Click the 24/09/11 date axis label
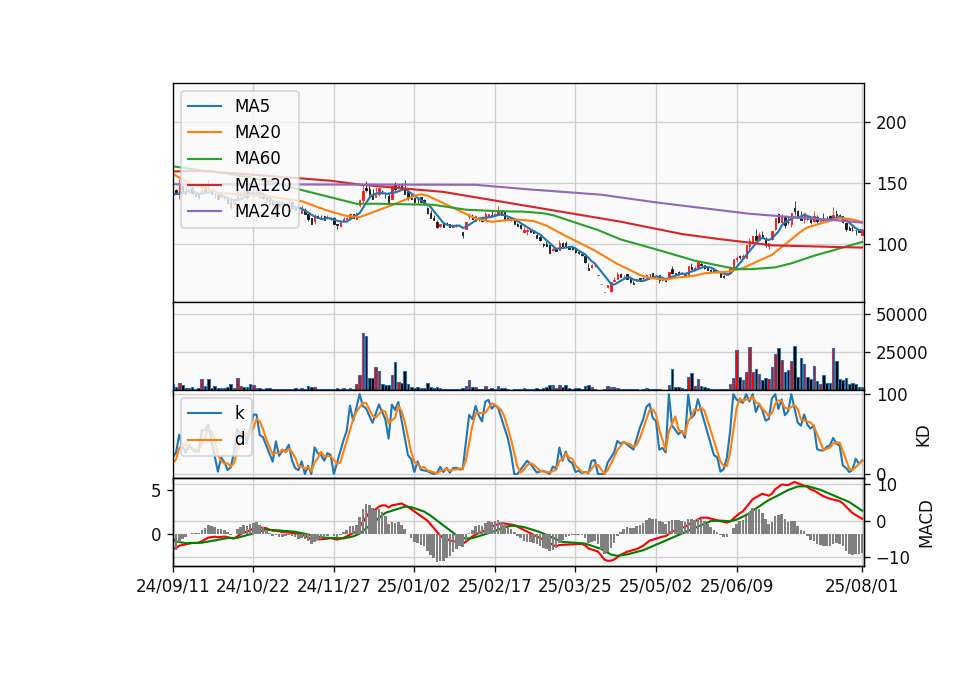Screen dimensions: 960x690 [173, 586]
